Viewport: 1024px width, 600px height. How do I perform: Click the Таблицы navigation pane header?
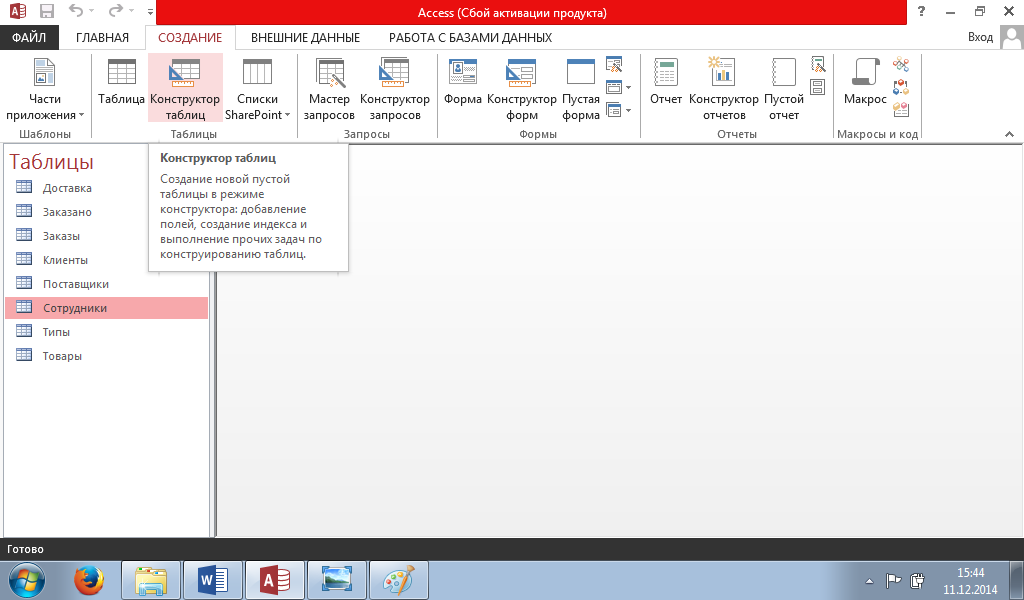point(52,161)
